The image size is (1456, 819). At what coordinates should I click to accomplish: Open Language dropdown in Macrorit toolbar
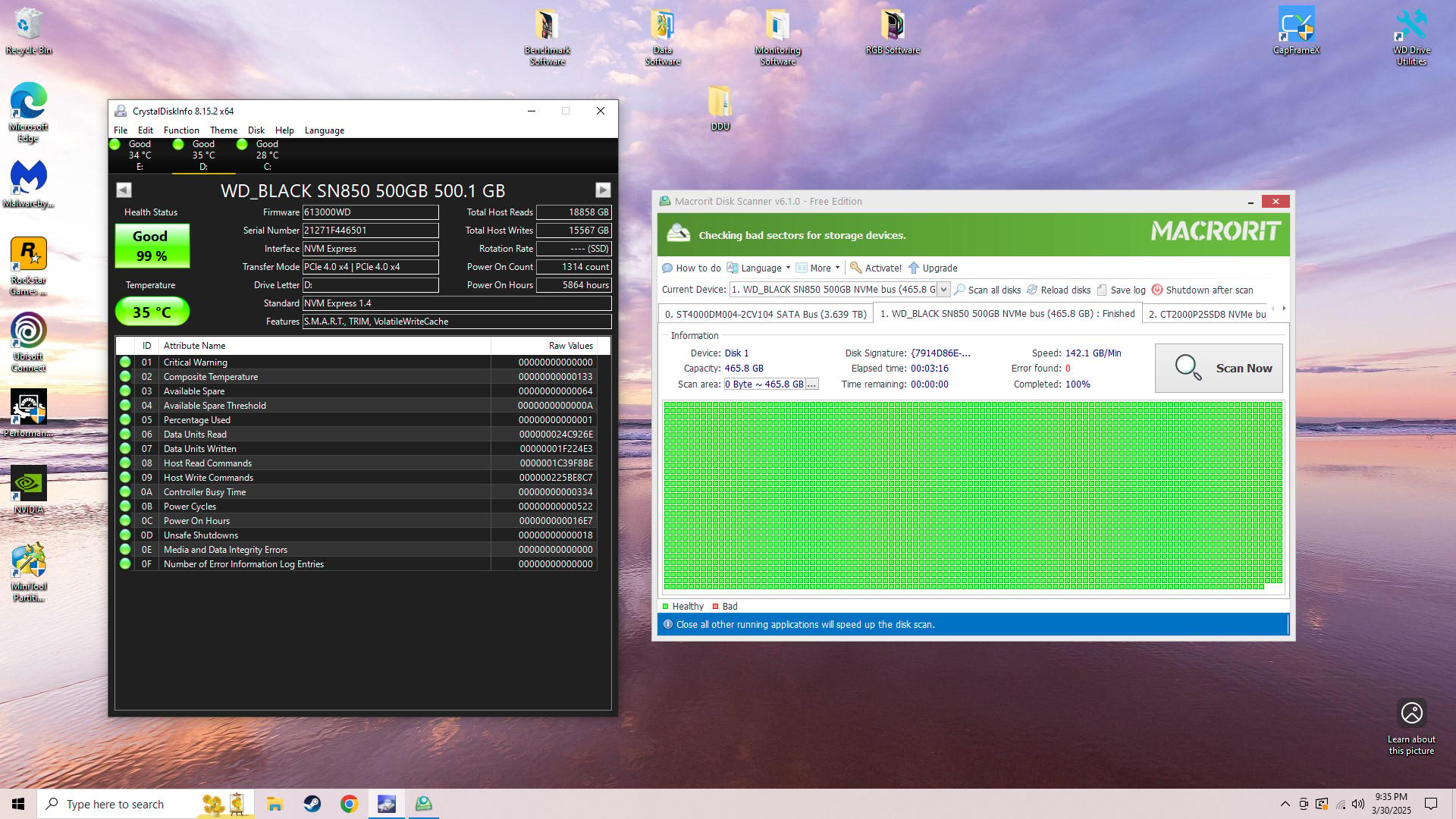click(759, 268)
